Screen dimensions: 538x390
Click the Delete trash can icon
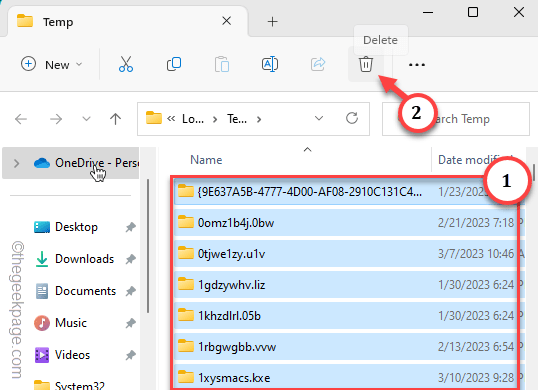pyautogui.click(x=366, y=64)
